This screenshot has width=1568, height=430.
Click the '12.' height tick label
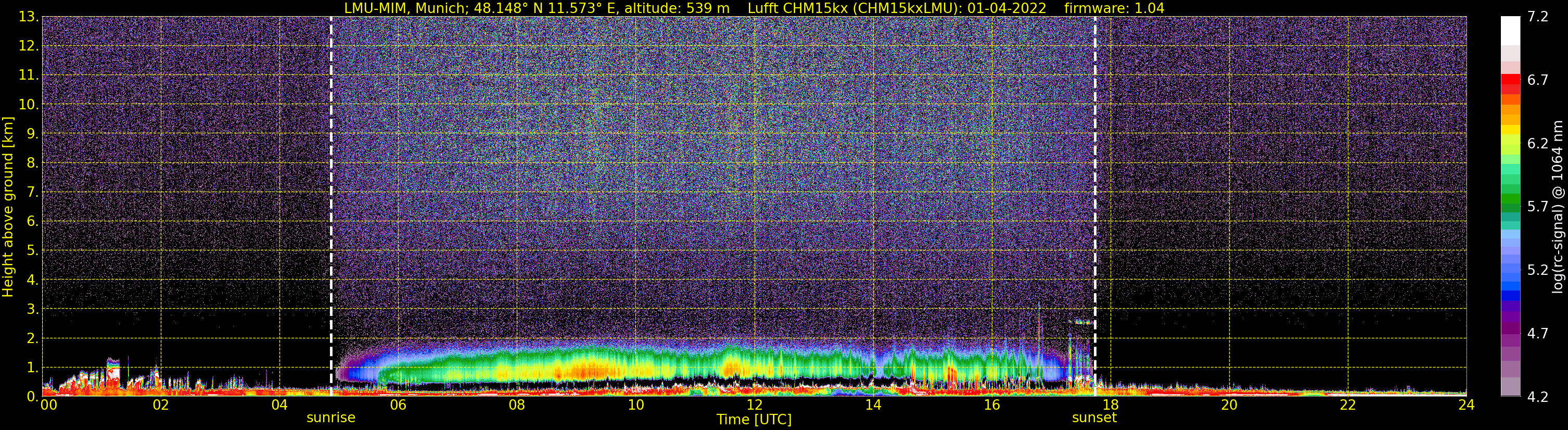(x=29, y=46)
